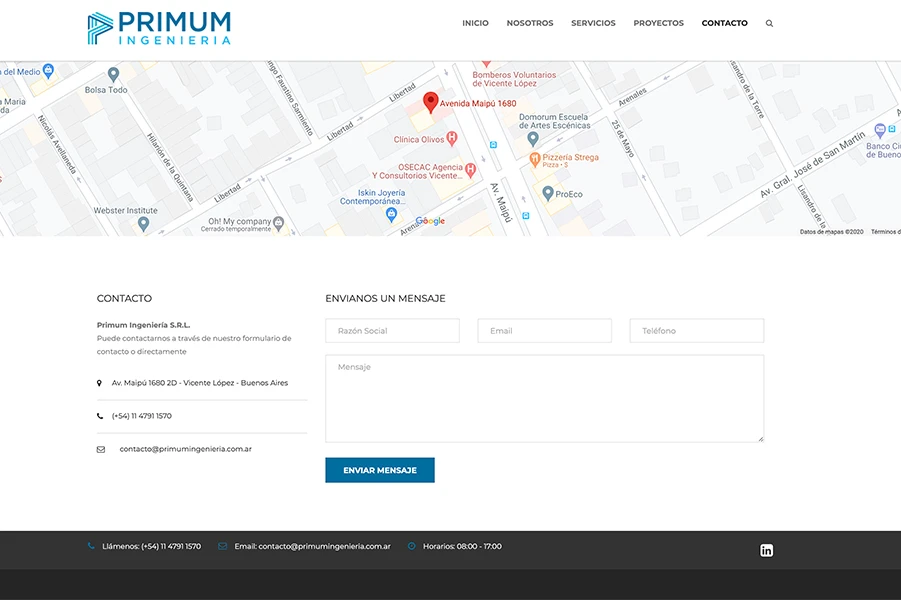Screen dimensions: 901x600
Task: Focus the Razón Social input field
Action: pyautogui.click(x=392, y=331)
